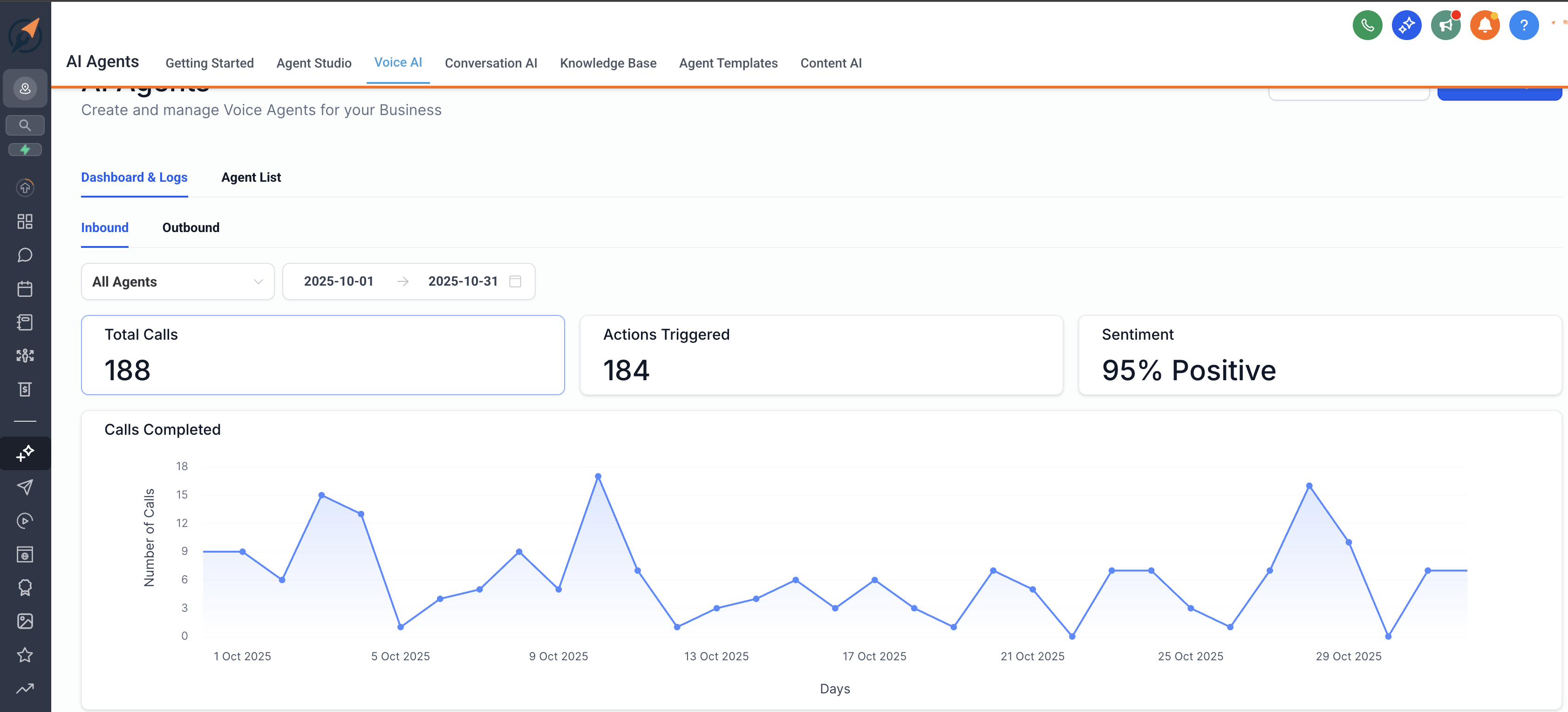
Task: Open the star reviews icon in the sidebar
Action: [25, 655]
